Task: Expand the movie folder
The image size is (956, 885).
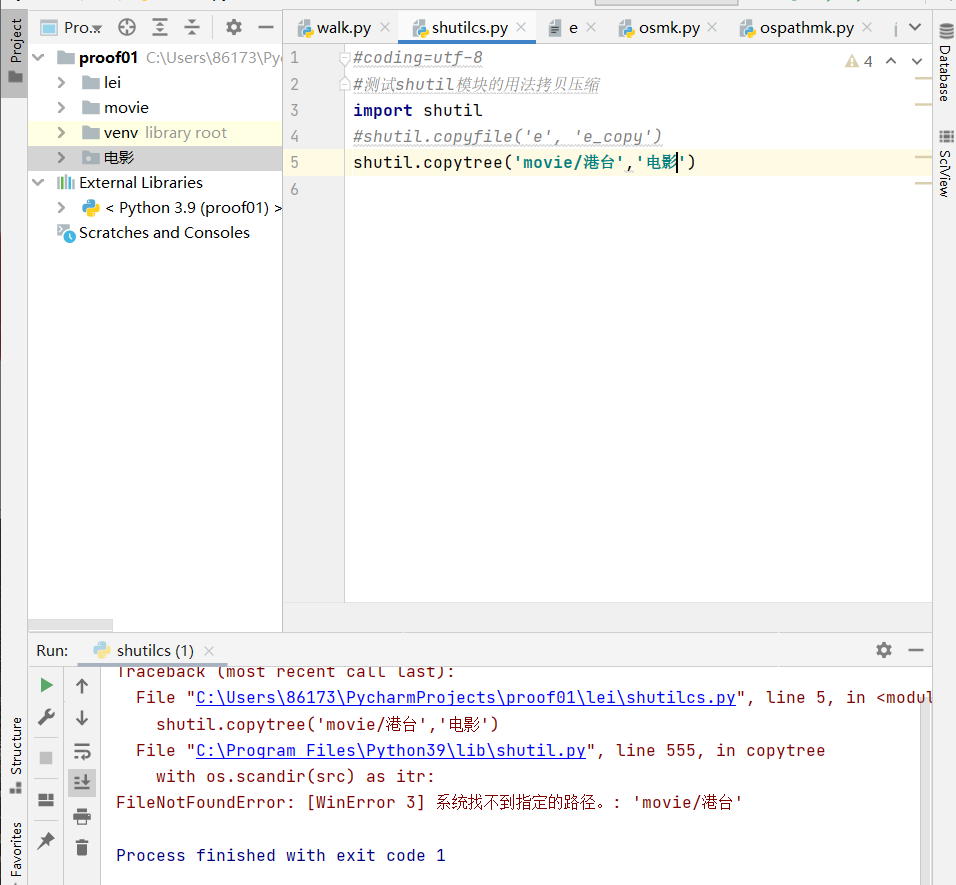Action: pos(61,108)
